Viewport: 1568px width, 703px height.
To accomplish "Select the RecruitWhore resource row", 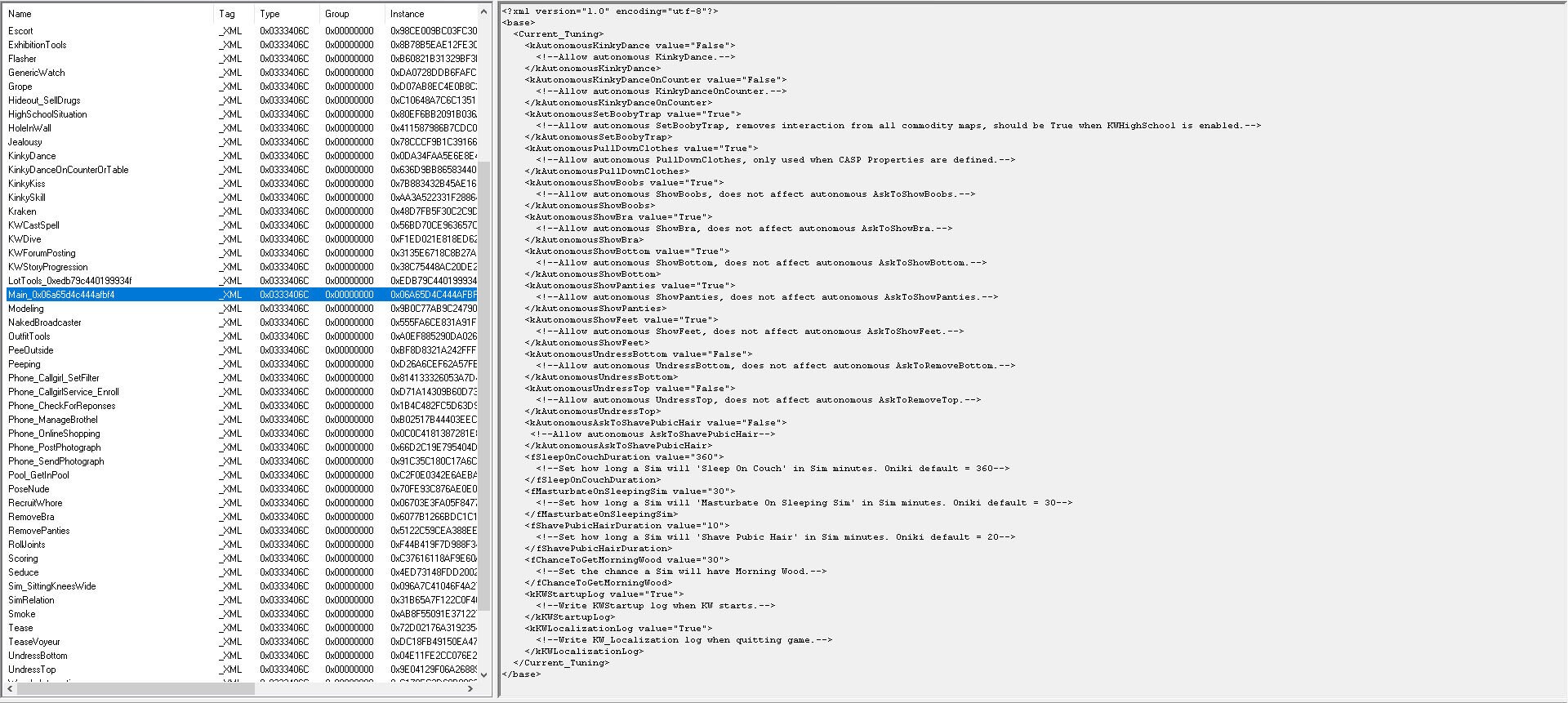I will click(x=242, y=503).
